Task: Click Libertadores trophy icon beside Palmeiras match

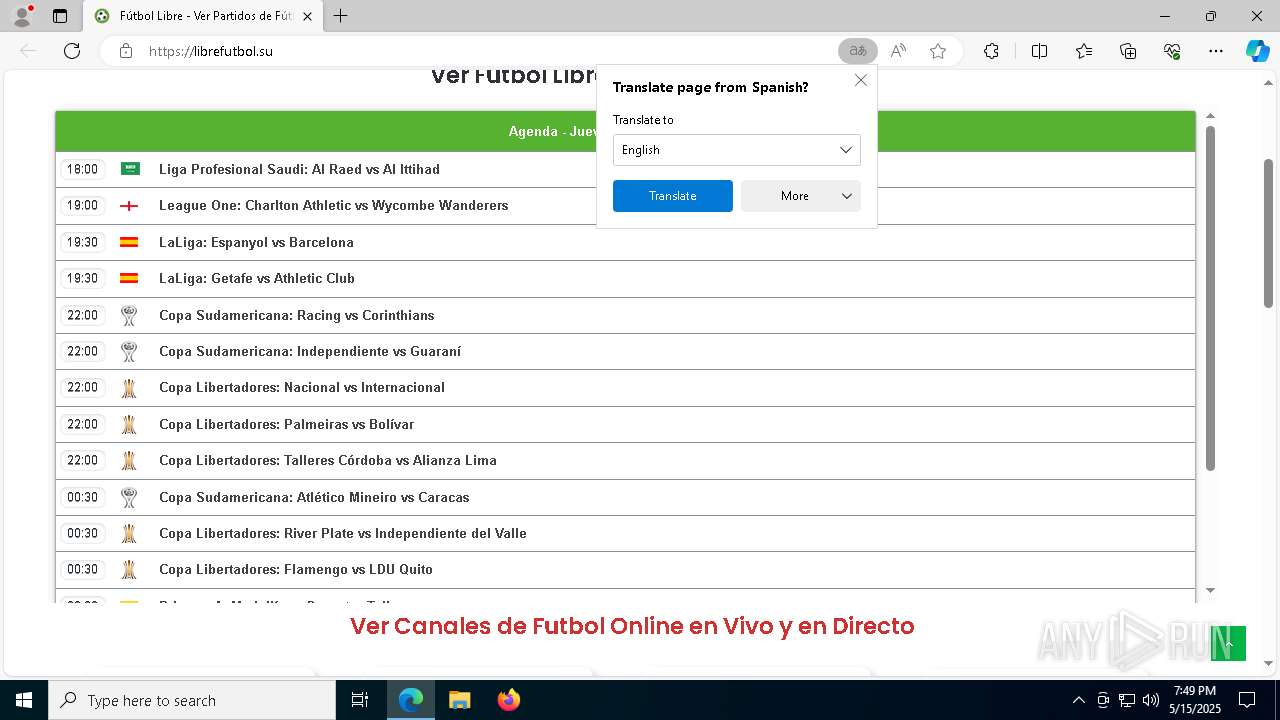Action: click(129, 424)
